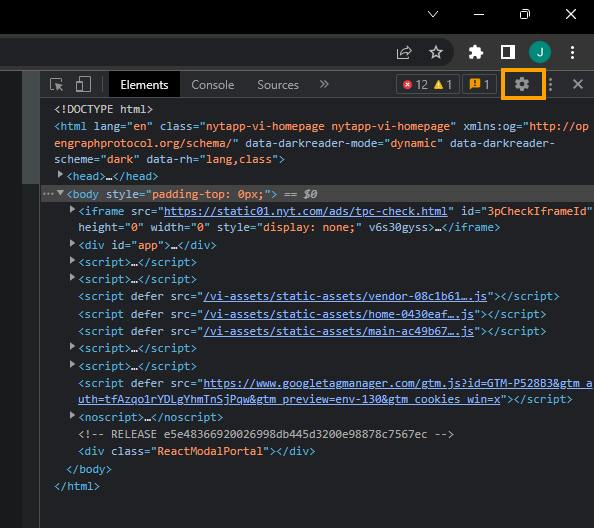This screenshot has width=594, height=528.
Task: Open the tpc-check.html iframe src link
Action: (x=305, y=211)
